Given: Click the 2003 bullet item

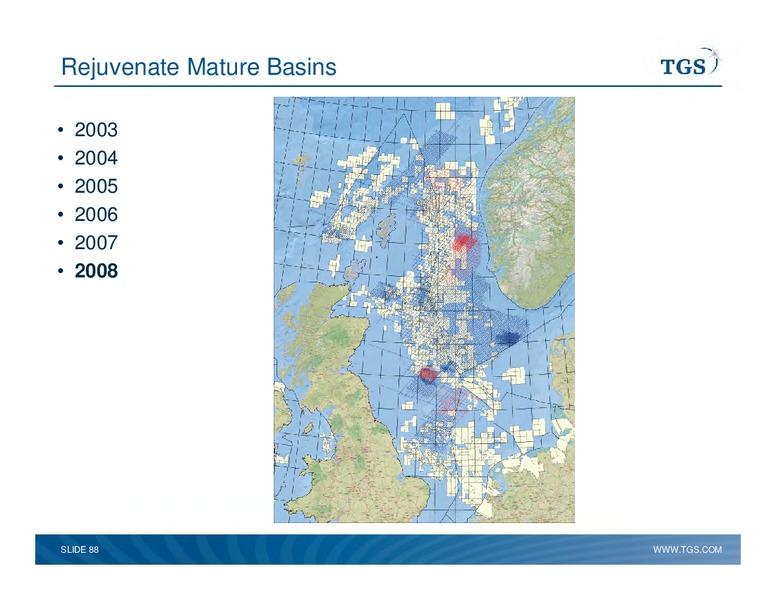Looking at the screenshot, I should tap(96, 130).
